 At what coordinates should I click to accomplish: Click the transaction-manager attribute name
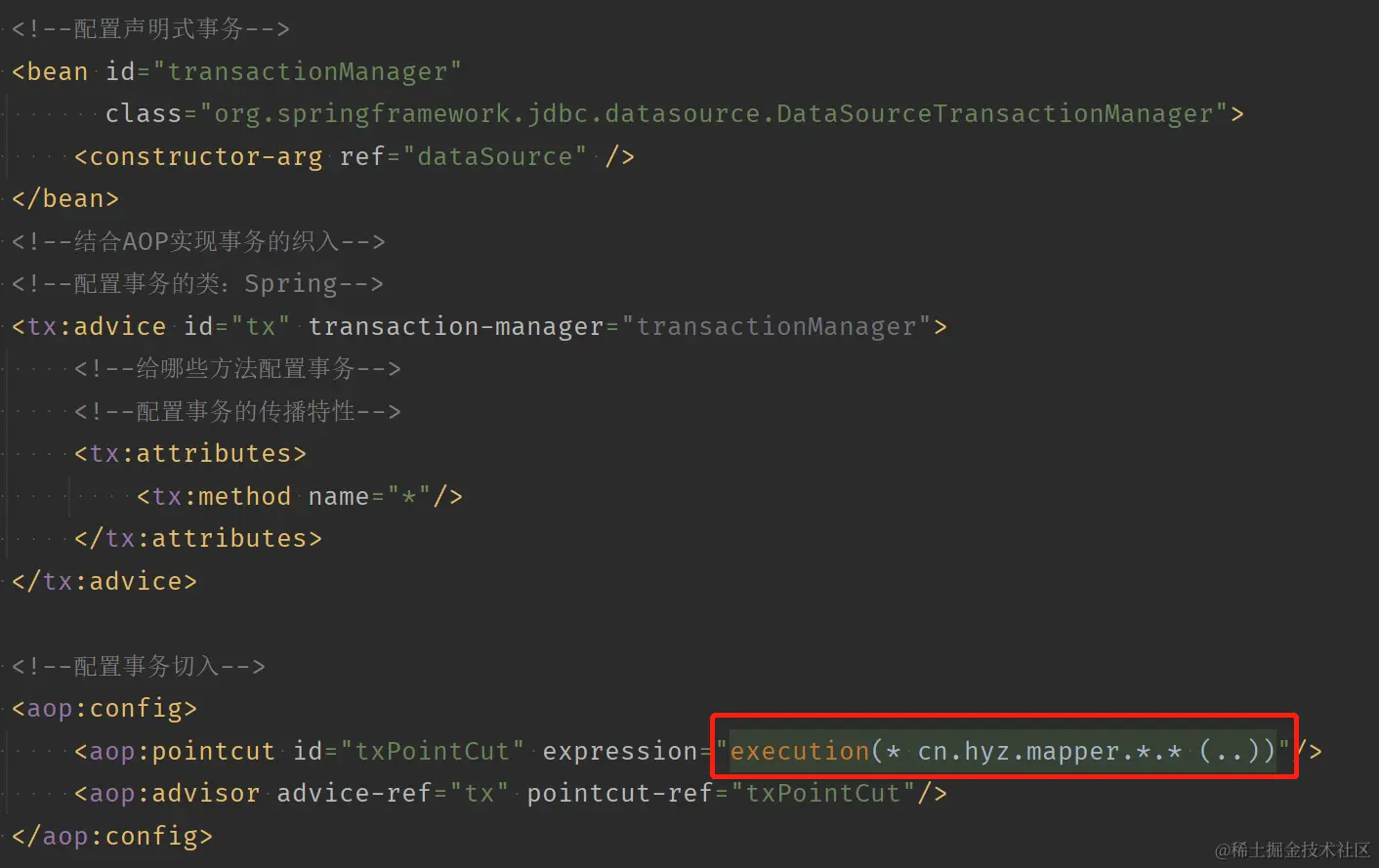[x=456, y=326]
